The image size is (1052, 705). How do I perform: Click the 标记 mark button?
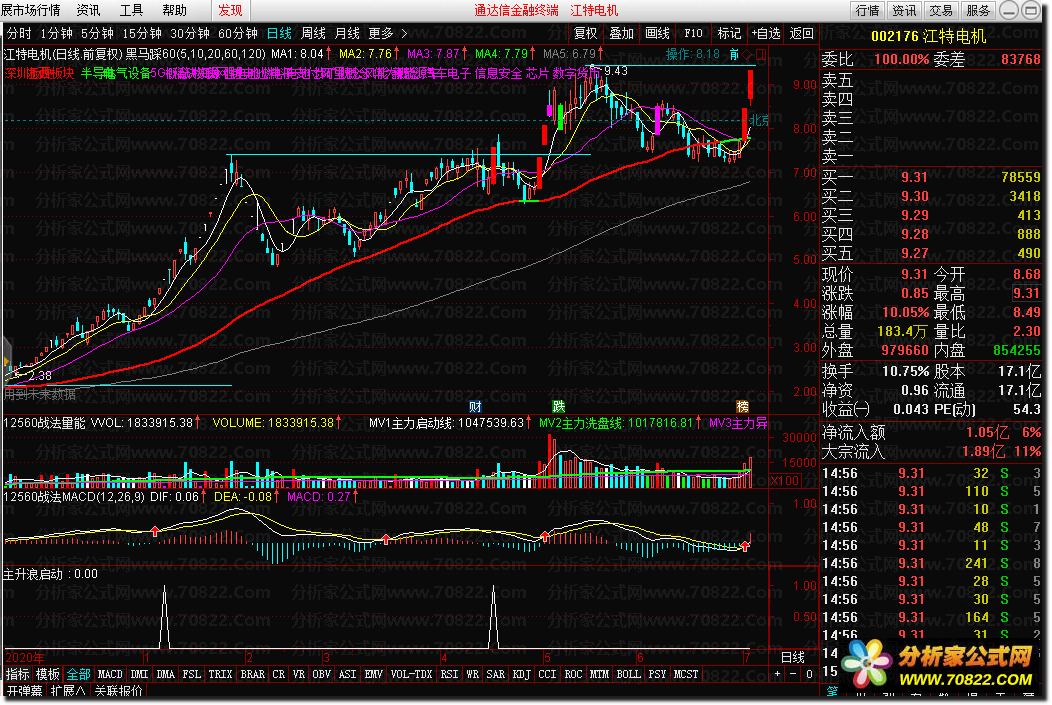(729, 33)
